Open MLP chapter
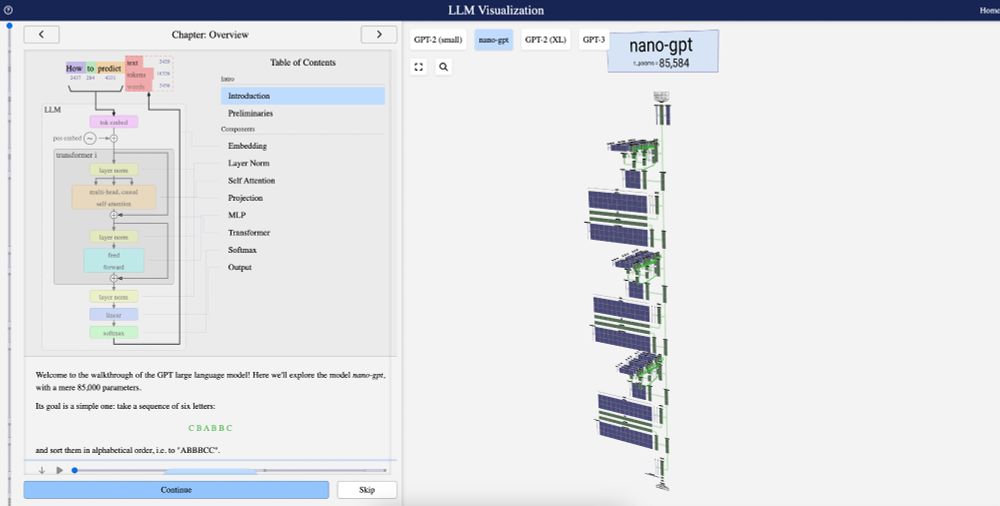Screen dimensions: 1000x506 (237, 215)
